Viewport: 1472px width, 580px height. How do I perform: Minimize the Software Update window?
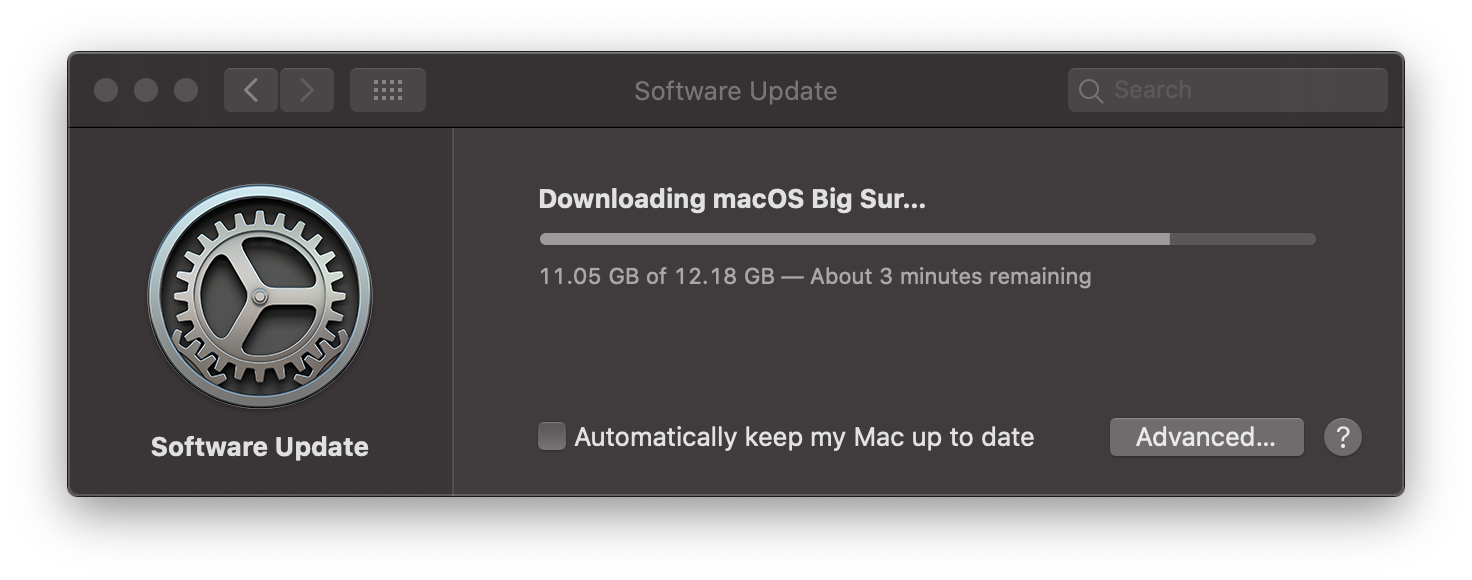pos(146,90)
